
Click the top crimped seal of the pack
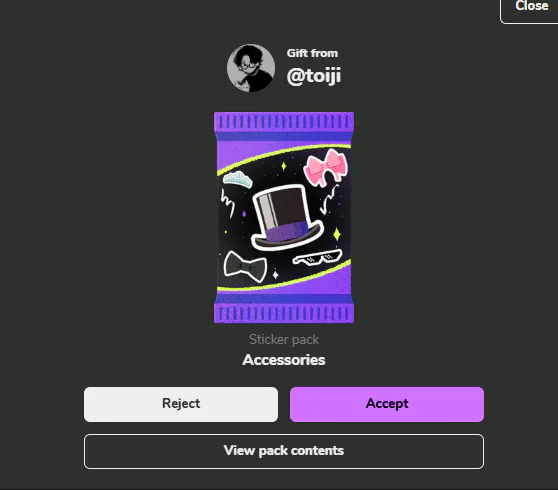coord(284,122)
